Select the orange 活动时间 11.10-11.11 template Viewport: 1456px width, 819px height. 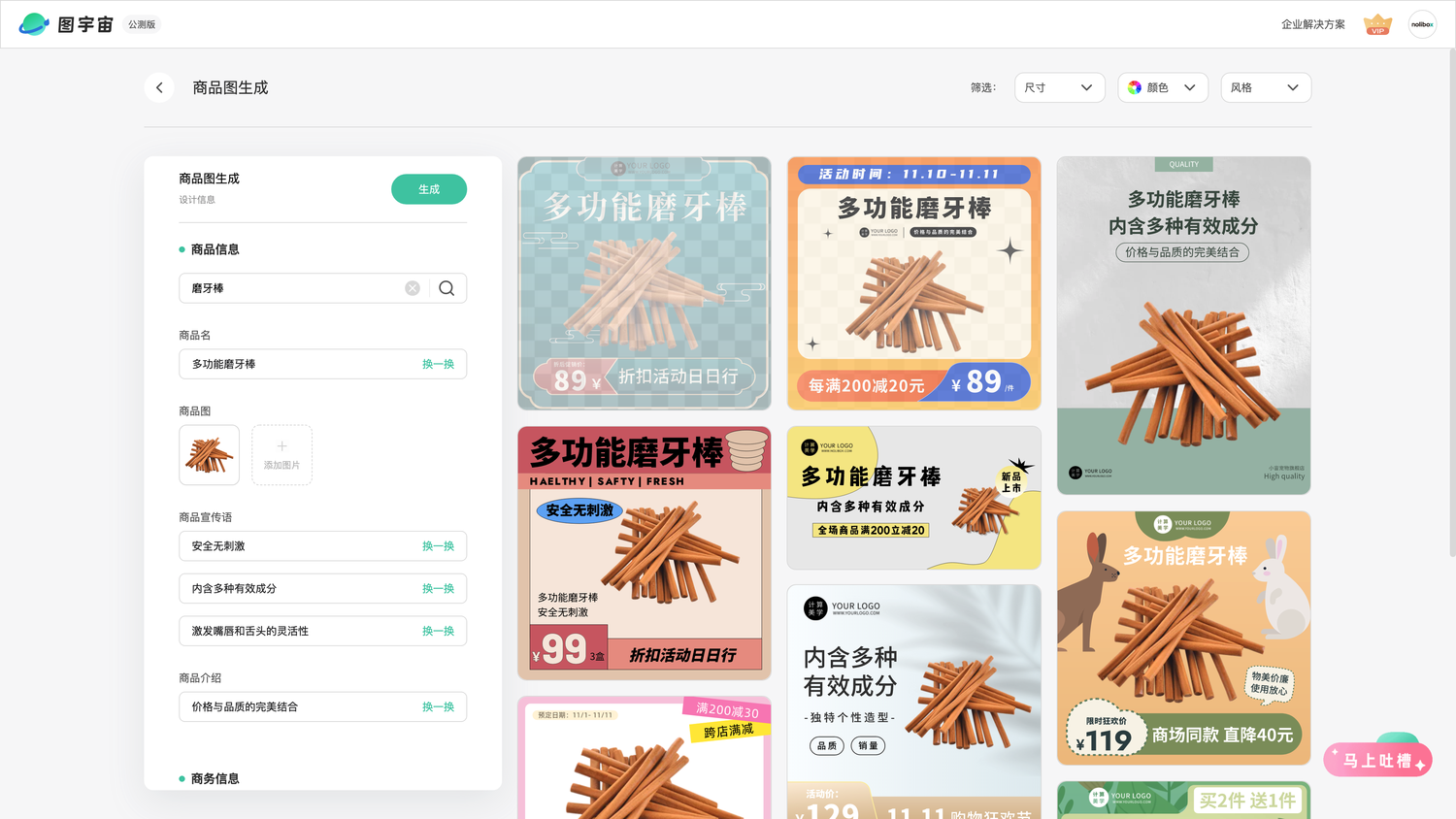914,283
